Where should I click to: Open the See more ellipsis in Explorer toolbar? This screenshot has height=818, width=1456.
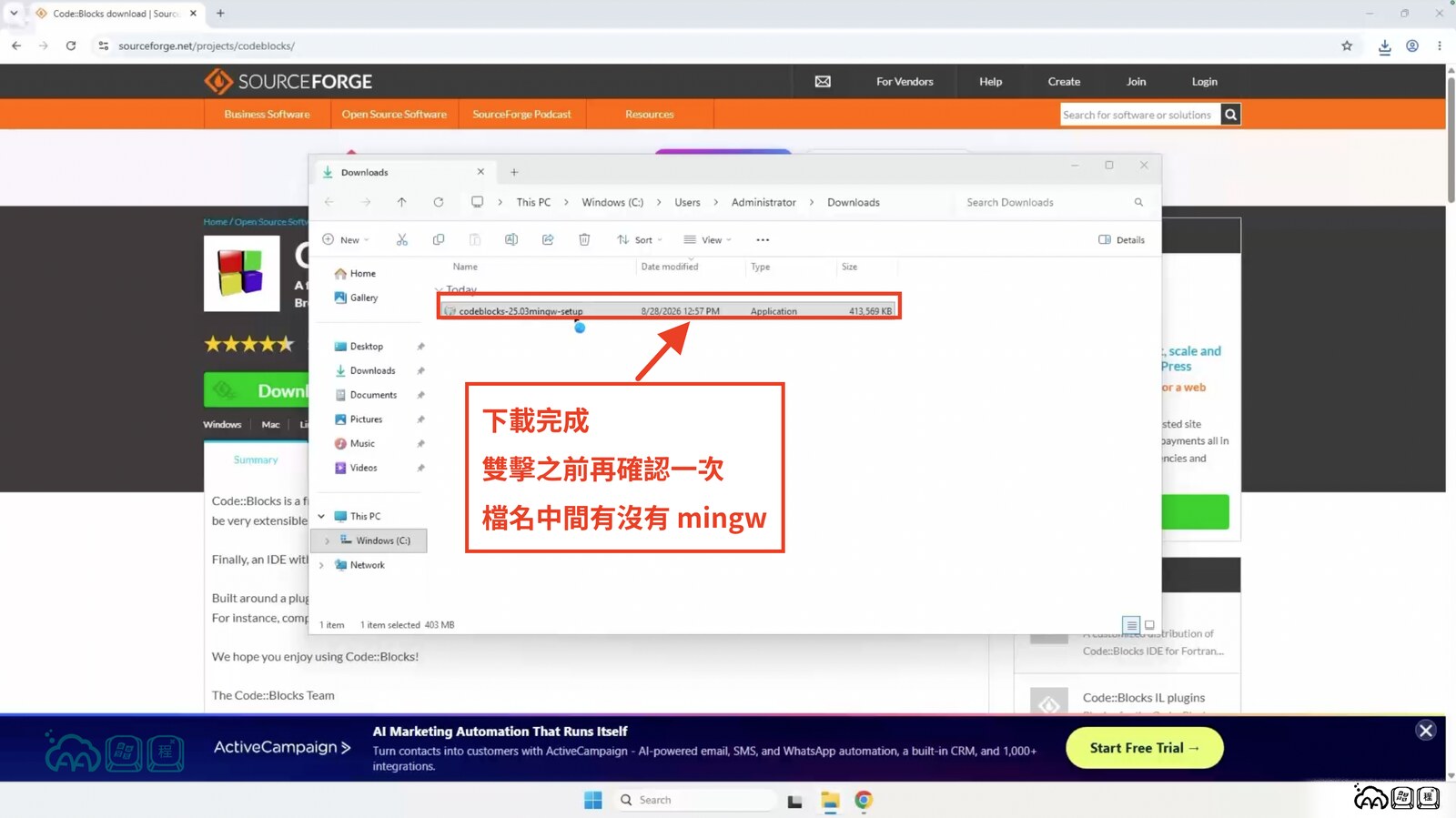coord(763,240)
